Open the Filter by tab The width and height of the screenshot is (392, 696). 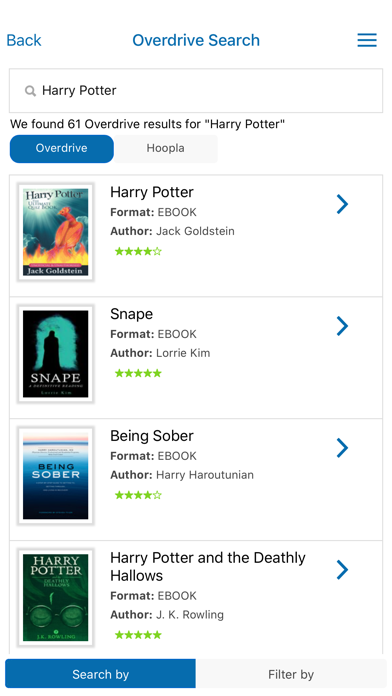291,674
